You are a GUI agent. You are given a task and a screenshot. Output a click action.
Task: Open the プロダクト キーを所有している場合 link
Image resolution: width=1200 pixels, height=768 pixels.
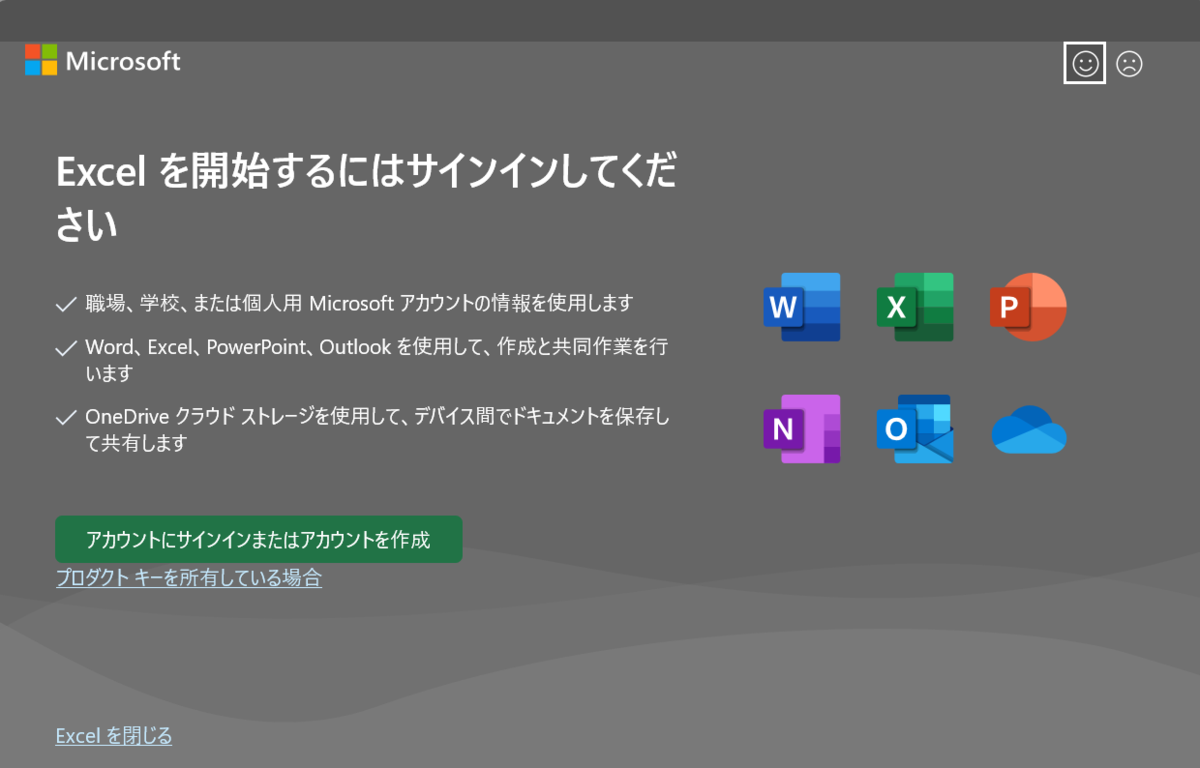tap(189, 577)
